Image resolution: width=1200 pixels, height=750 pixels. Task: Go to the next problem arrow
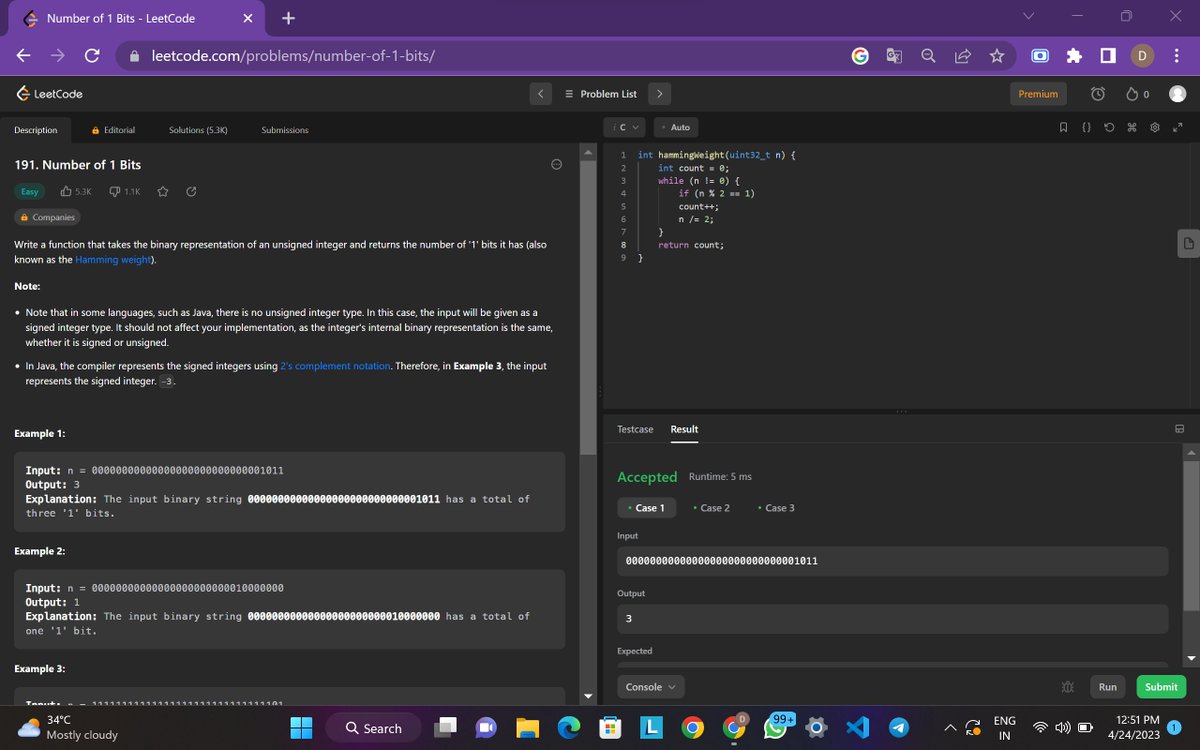click(659, 94)
